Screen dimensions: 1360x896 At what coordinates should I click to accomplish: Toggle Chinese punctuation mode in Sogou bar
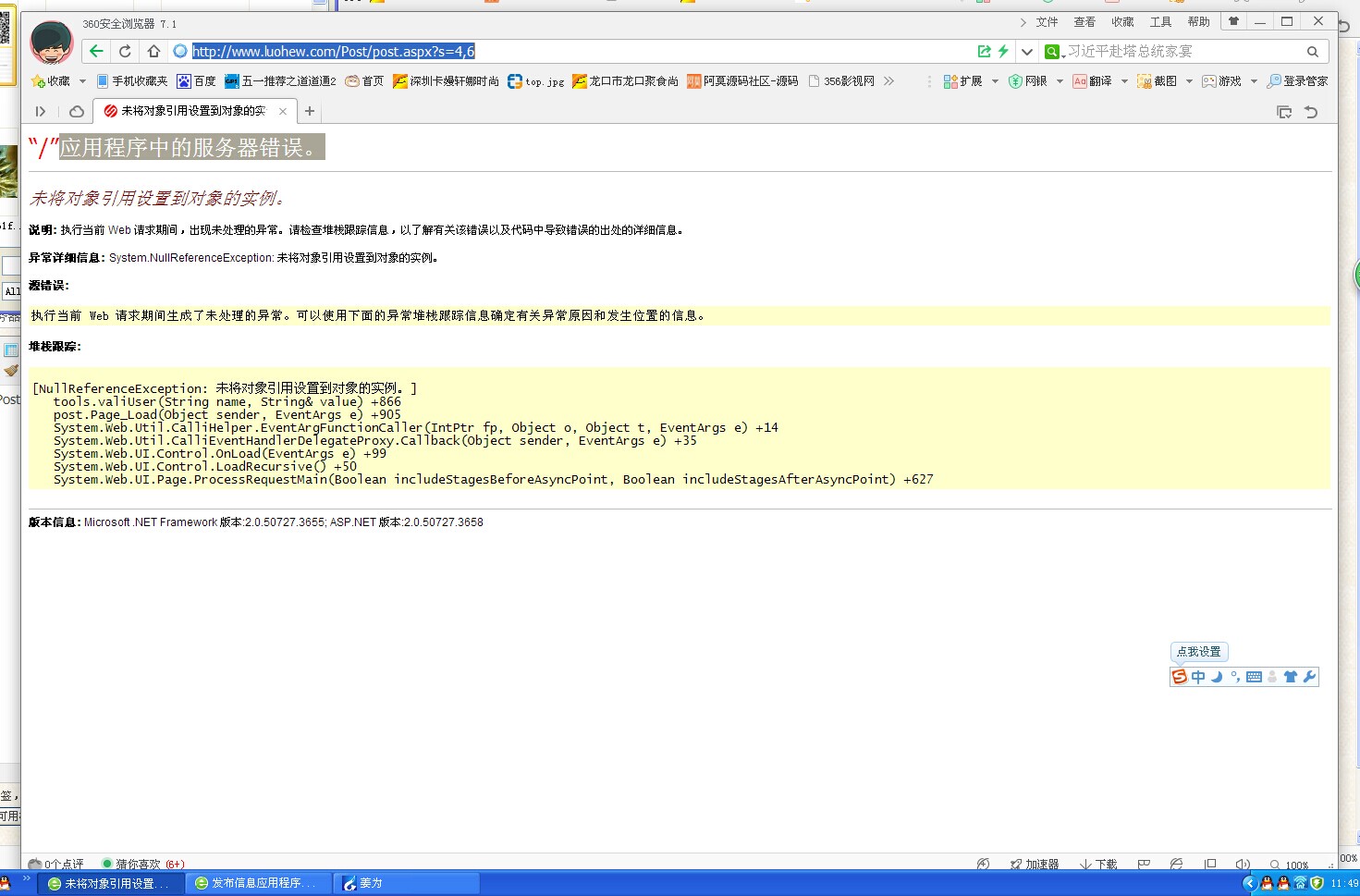point(1235,677)
